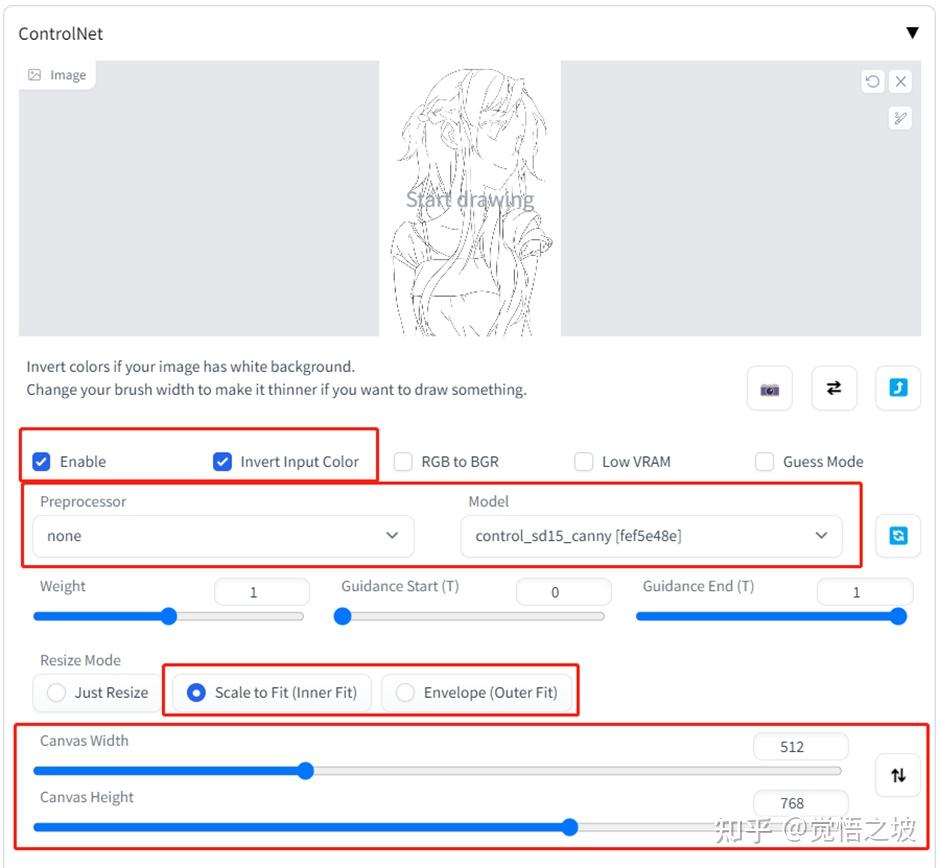
Task: Adjust brush width using the pencil icon
Action: [899, 118]
